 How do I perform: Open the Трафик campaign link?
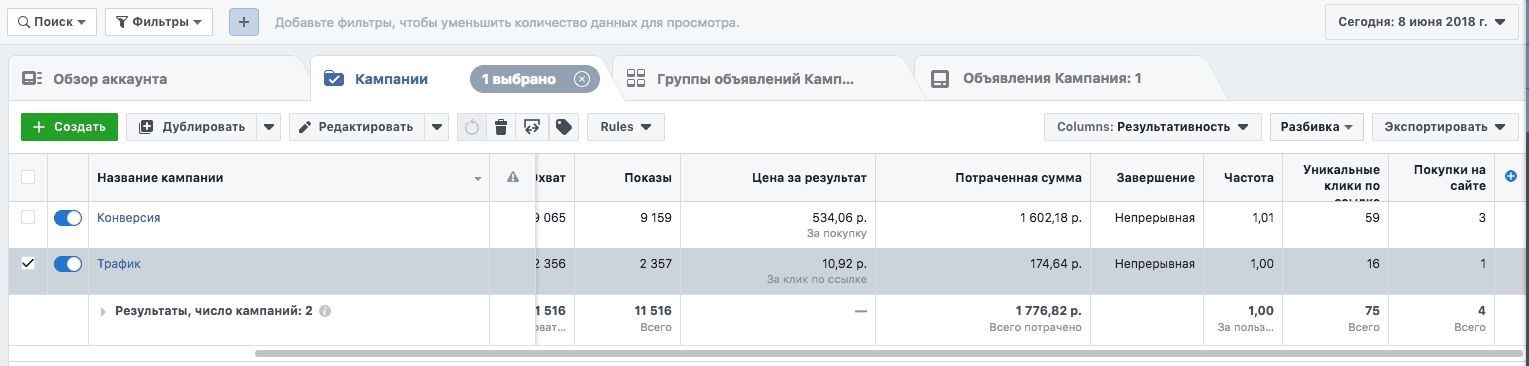click(119, 263)
